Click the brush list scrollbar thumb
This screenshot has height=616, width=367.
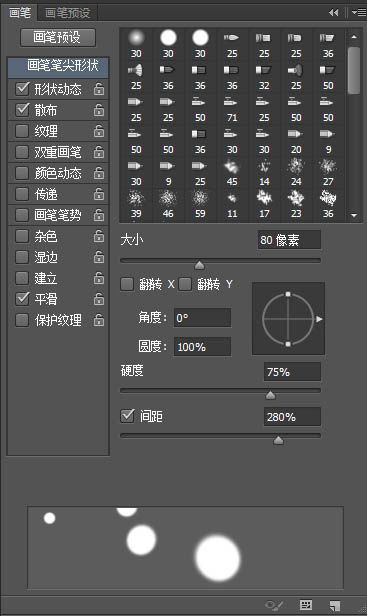354,71
